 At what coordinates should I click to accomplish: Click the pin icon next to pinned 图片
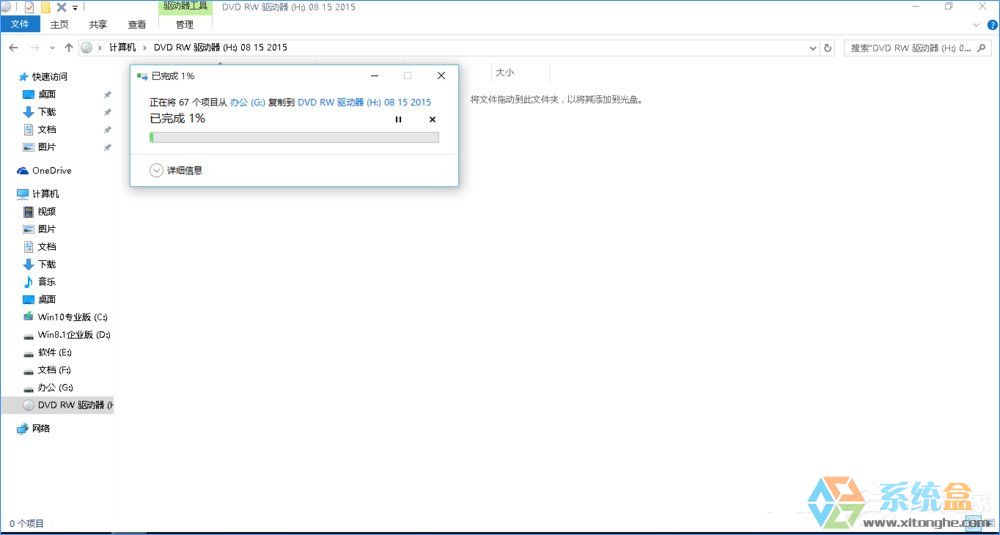point(107,147)
